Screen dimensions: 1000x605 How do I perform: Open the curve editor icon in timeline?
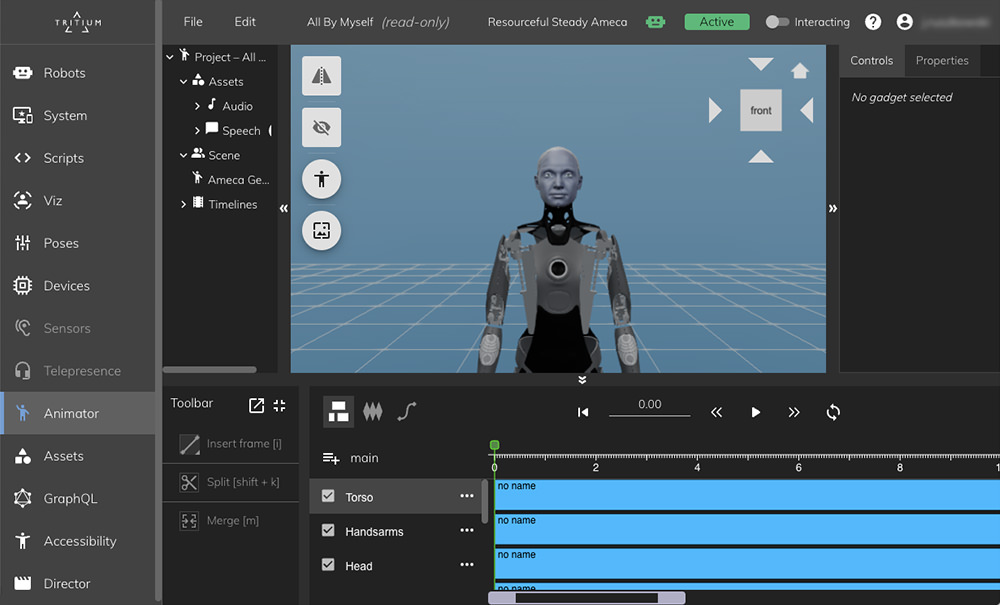pos(407,412)
